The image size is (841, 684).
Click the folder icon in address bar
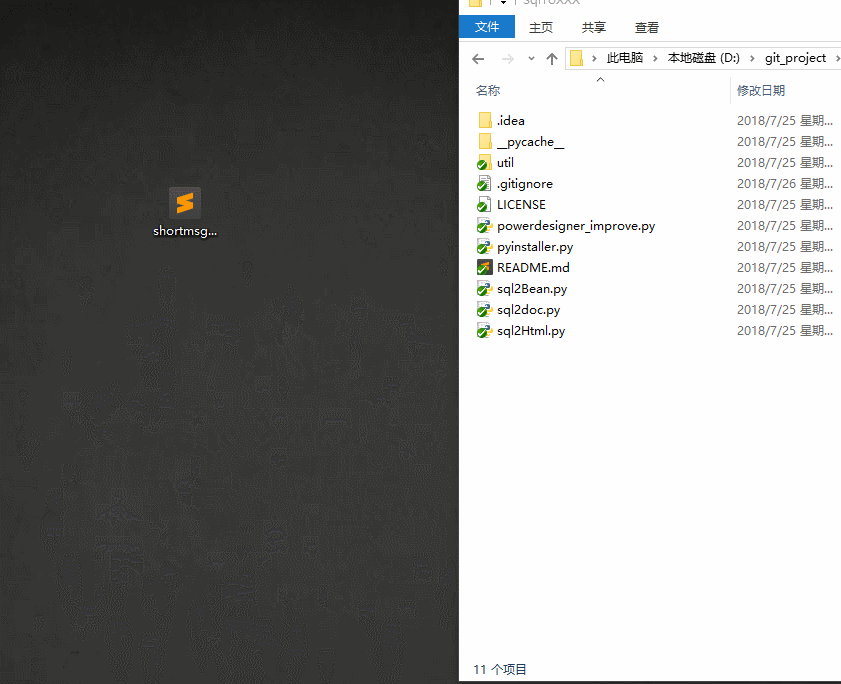coord(576,58)
